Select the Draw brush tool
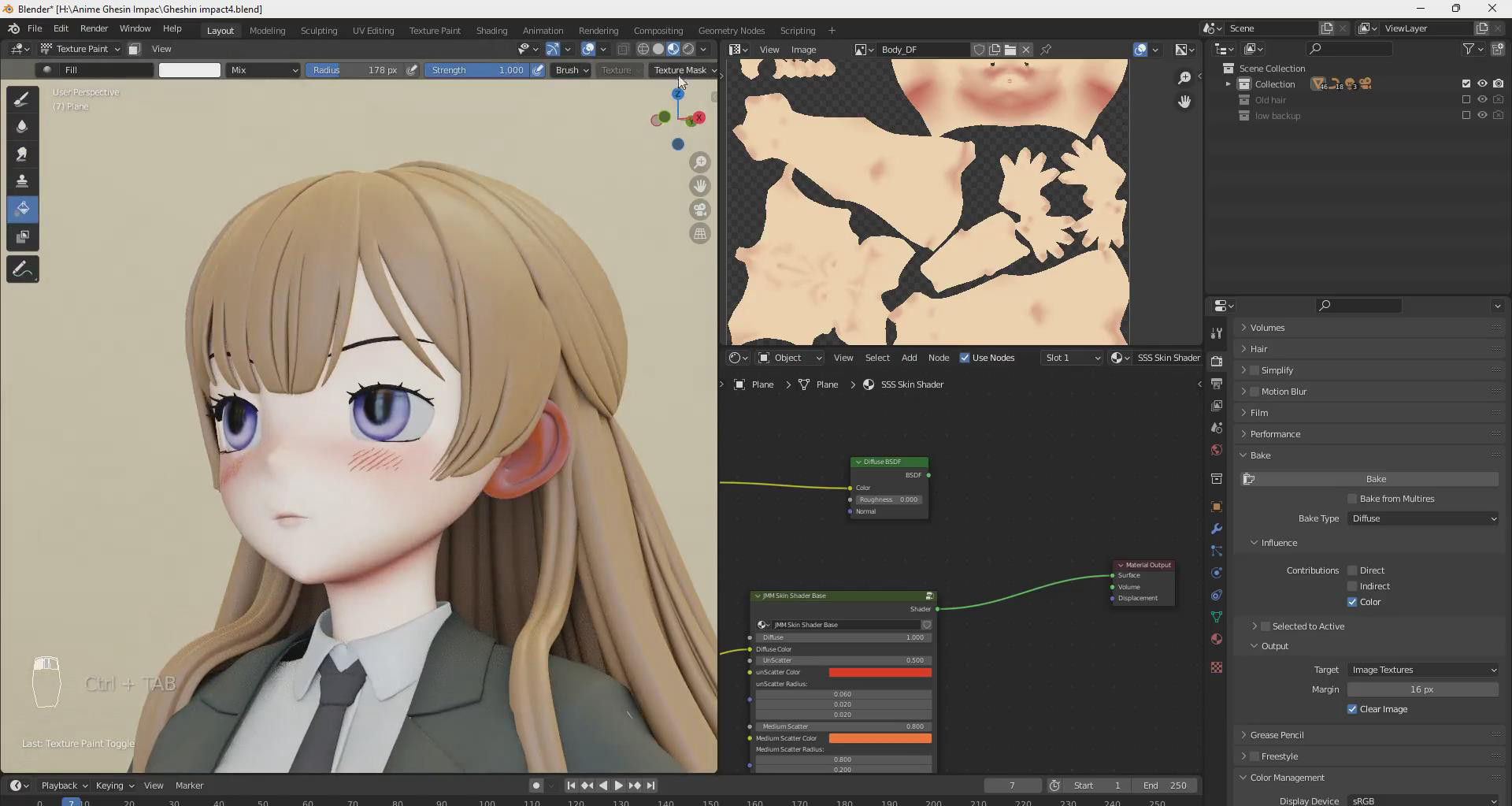 22,99
